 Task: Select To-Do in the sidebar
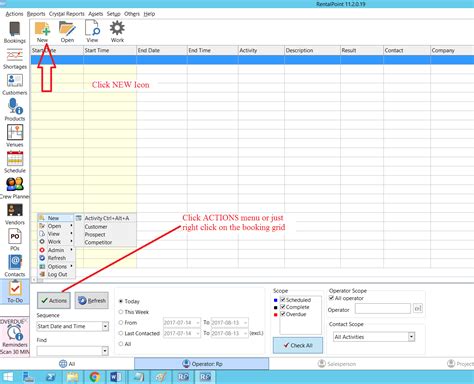click(15, 292)
